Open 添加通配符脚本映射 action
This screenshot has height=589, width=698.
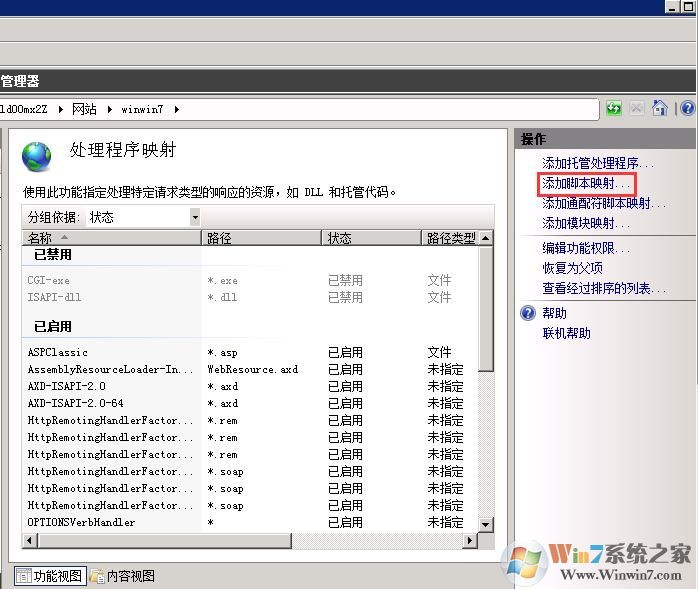click(x=603, y=203)
